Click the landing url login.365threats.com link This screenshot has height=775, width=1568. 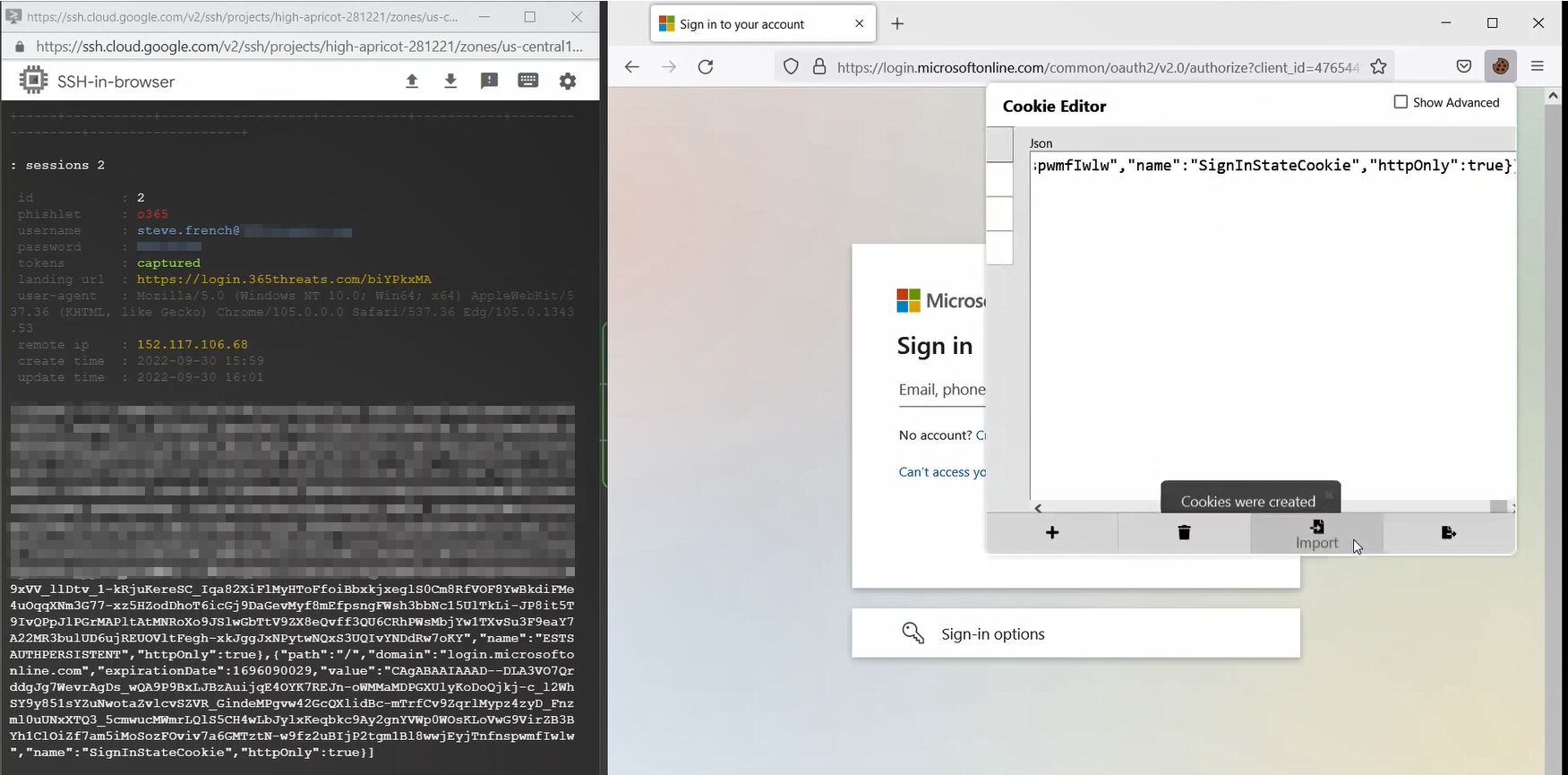tap(284, 280)
